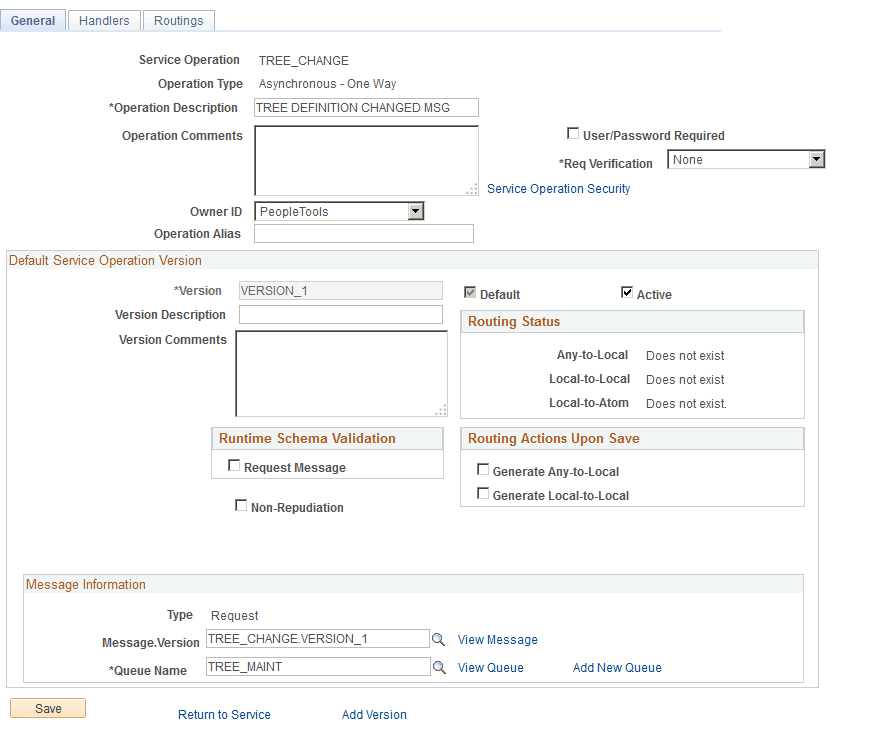The height and width of the screenshot is (729, 872).
Task: Open Service Operation Security link
Action: pyautogui.click(x=558, y=188)
